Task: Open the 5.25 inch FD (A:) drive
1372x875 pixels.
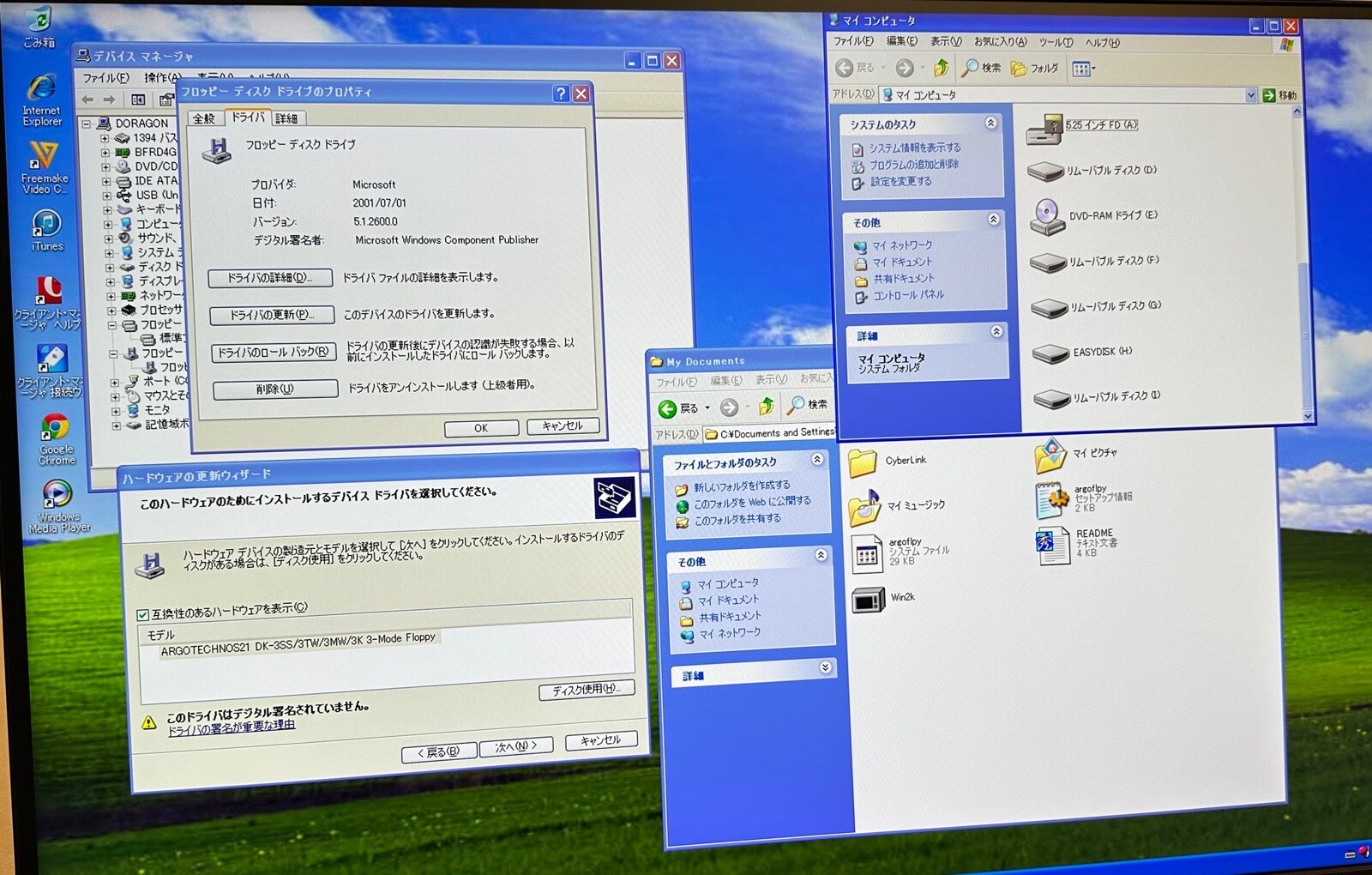Action: point(1083,127)
